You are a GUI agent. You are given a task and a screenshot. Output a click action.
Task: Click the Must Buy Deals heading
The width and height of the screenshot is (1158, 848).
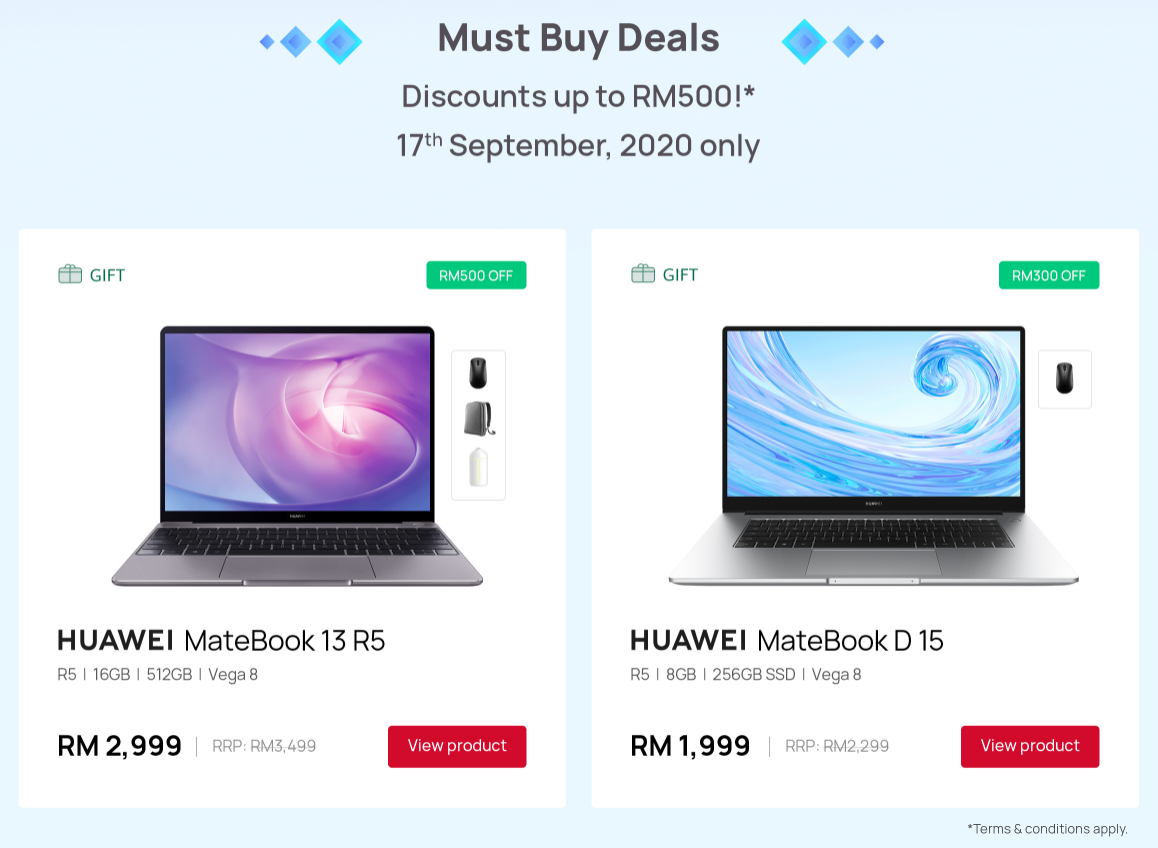(578, 39)
